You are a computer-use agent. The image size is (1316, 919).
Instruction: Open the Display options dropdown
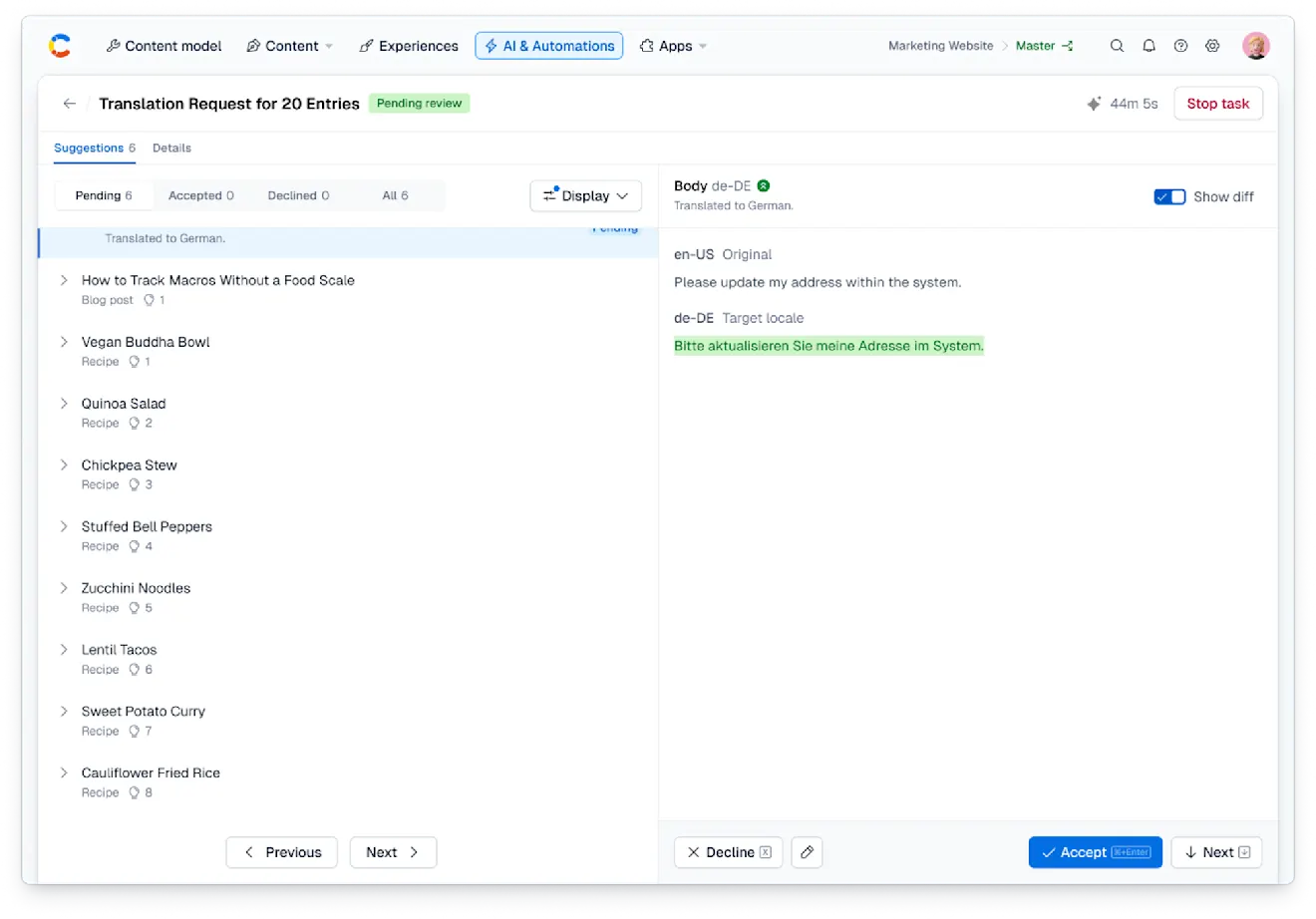[585, 196]
